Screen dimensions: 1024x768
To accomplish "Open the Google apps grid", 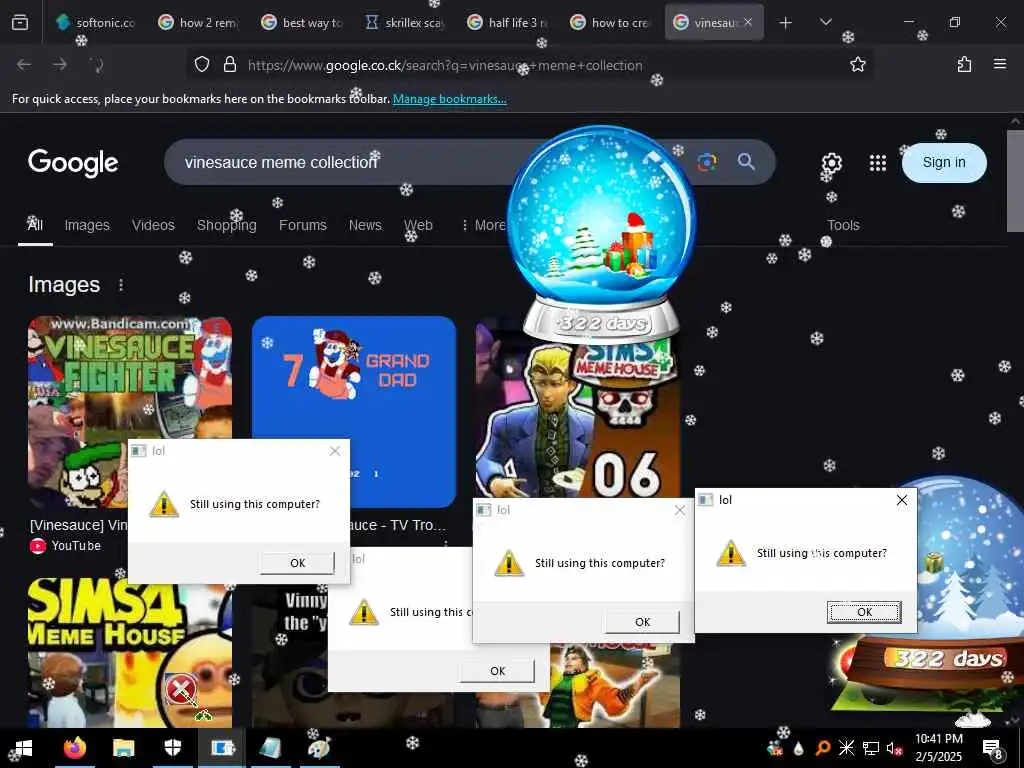I will coord(878,163).
